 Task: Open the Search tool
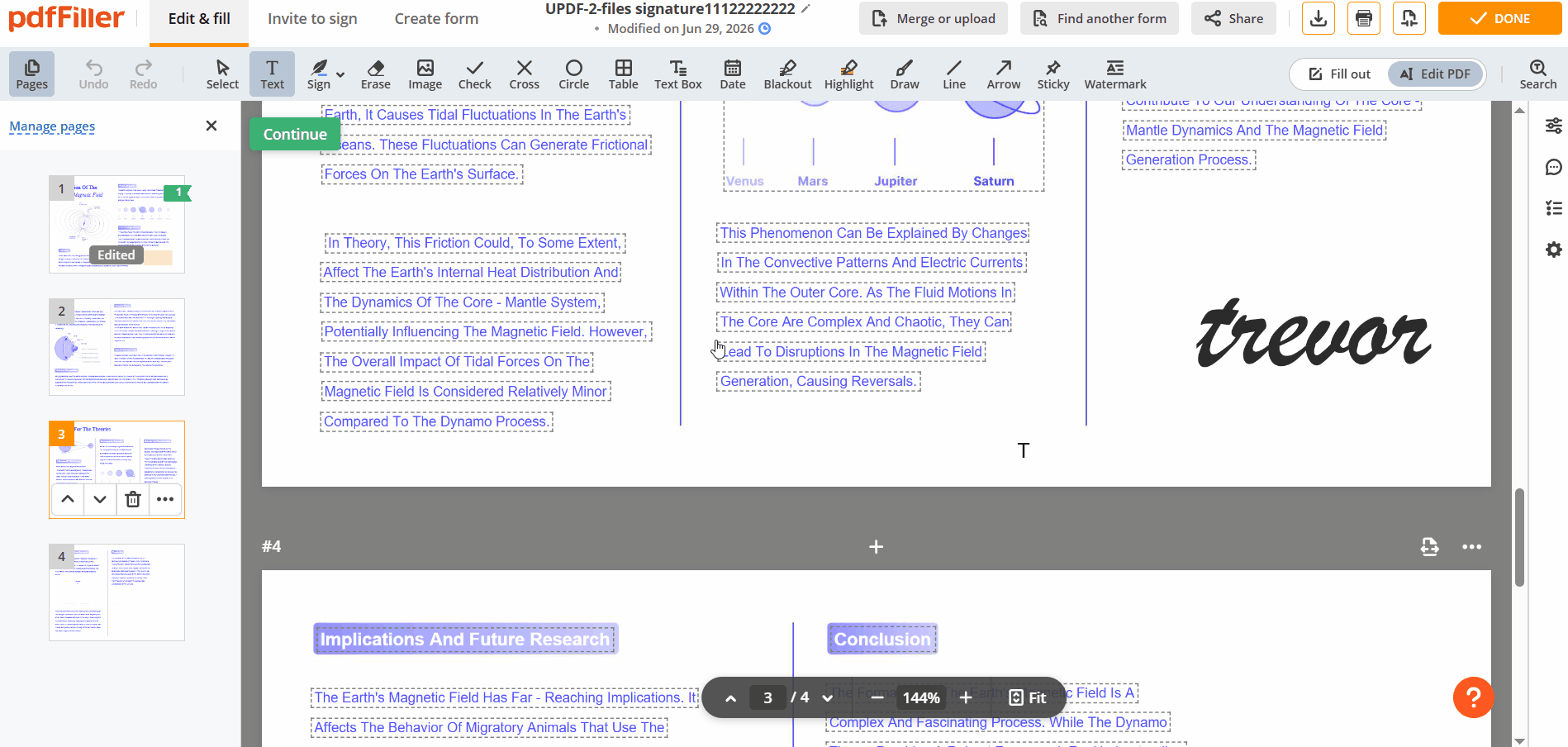tap(1537, 74)
